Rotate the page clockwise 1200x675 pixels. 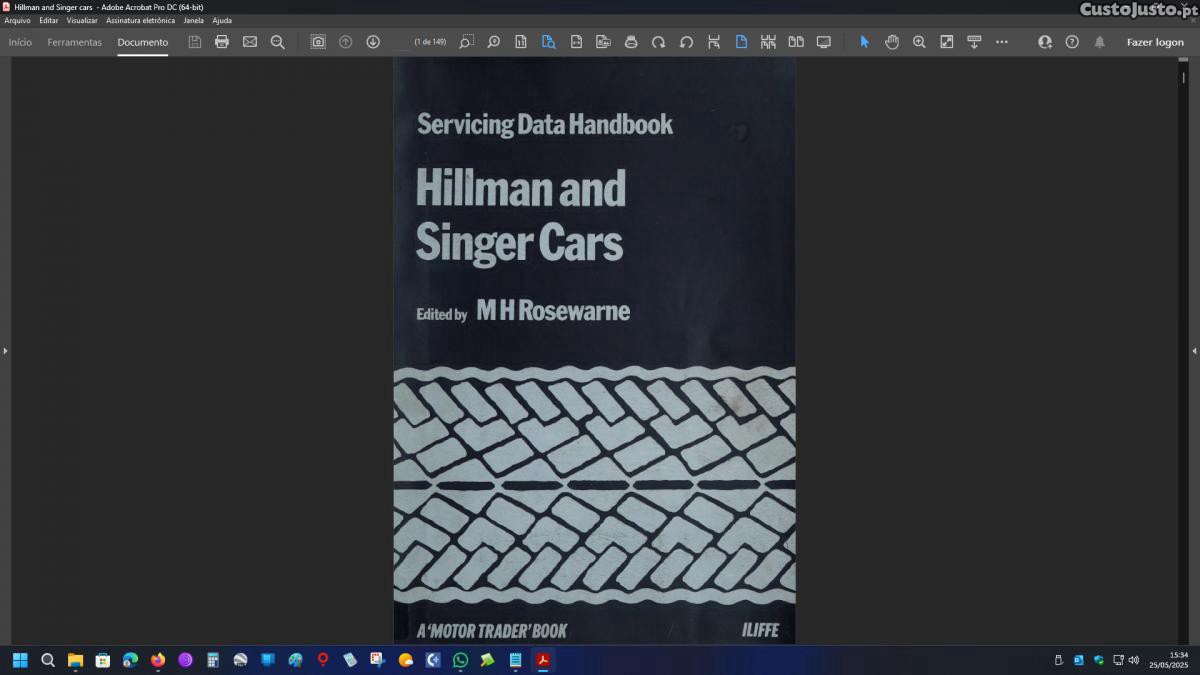[658, 42]
